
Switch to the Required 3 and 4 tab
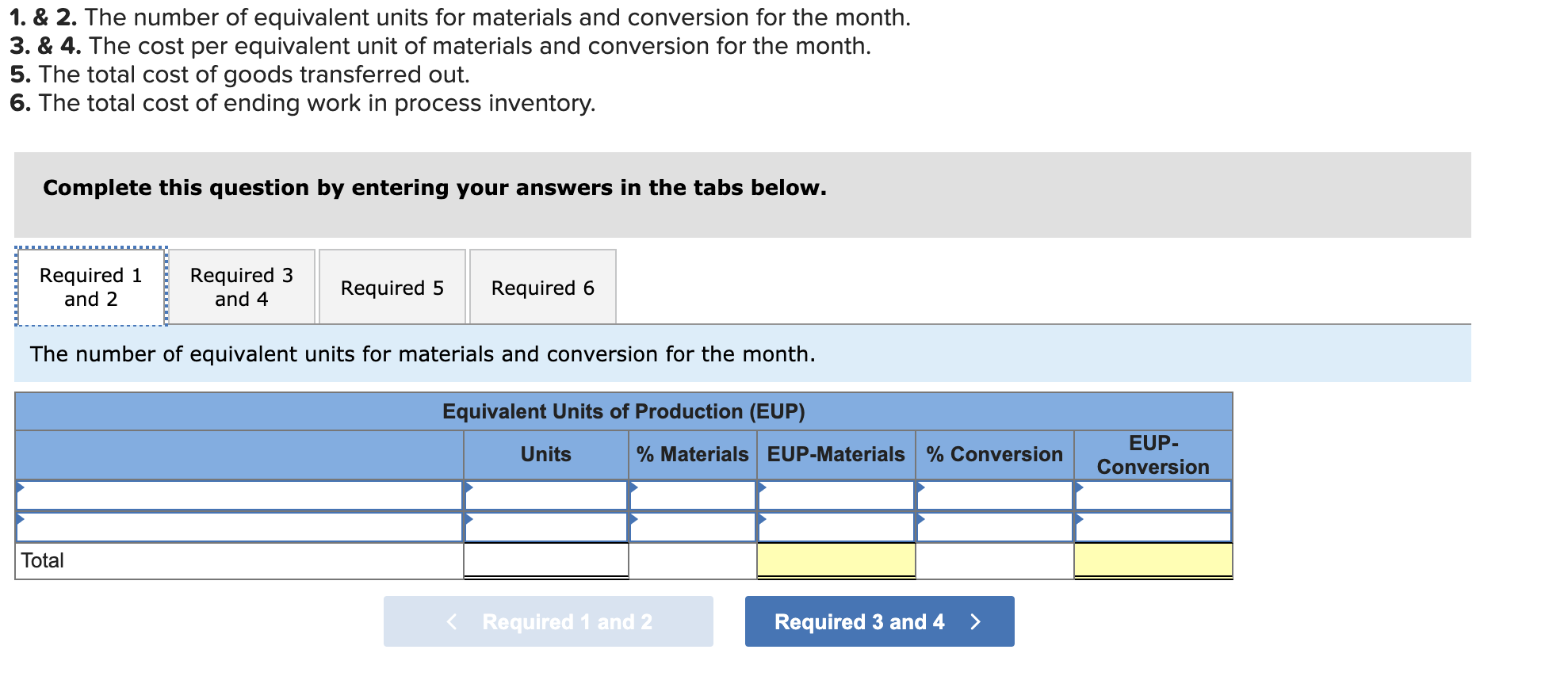242,287
